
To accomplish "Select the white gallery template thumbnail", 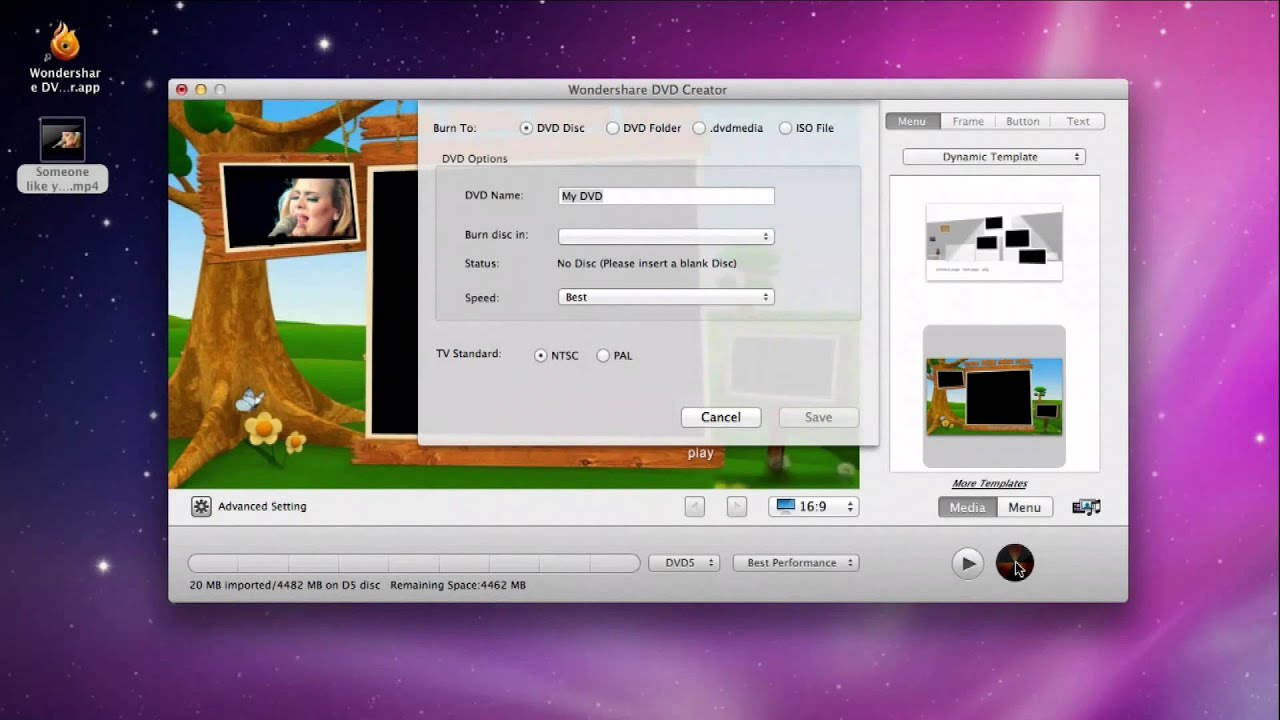I will (994, 242).
